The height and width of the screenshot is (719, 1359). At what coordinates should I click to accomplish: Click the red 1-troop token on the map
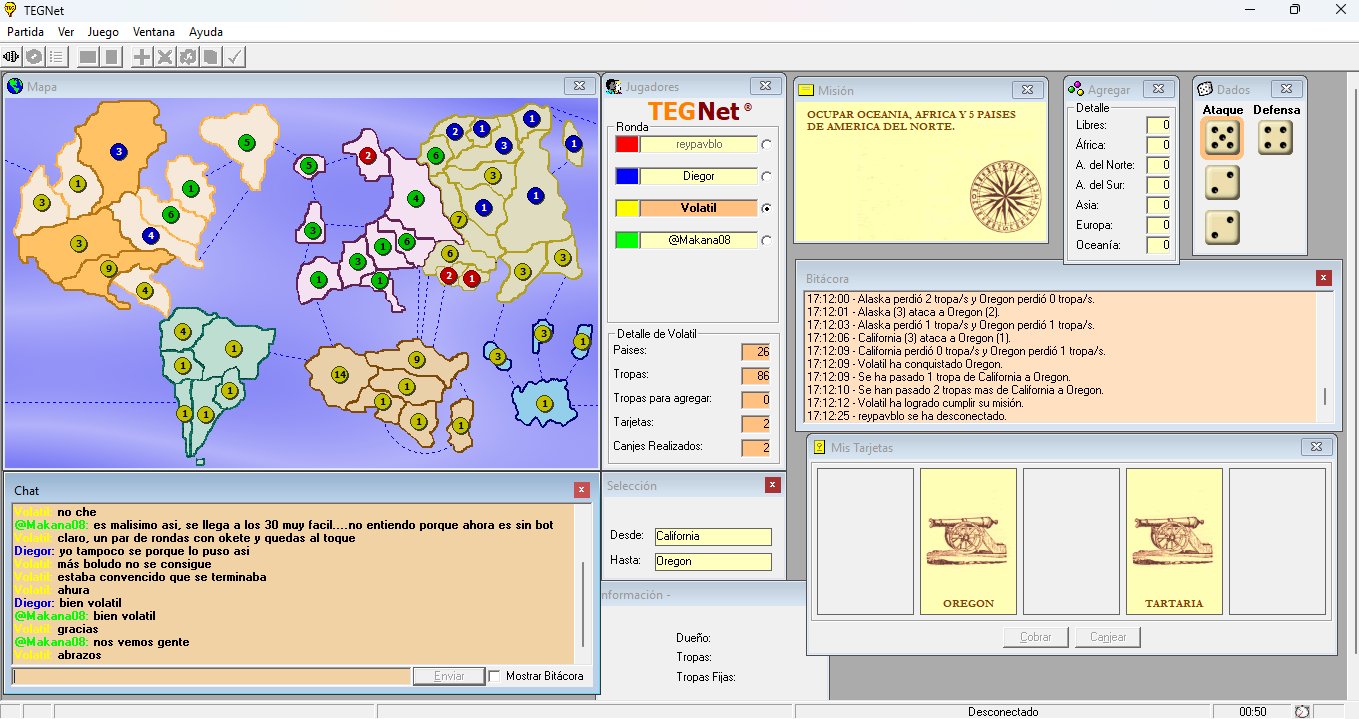point(471,278)
